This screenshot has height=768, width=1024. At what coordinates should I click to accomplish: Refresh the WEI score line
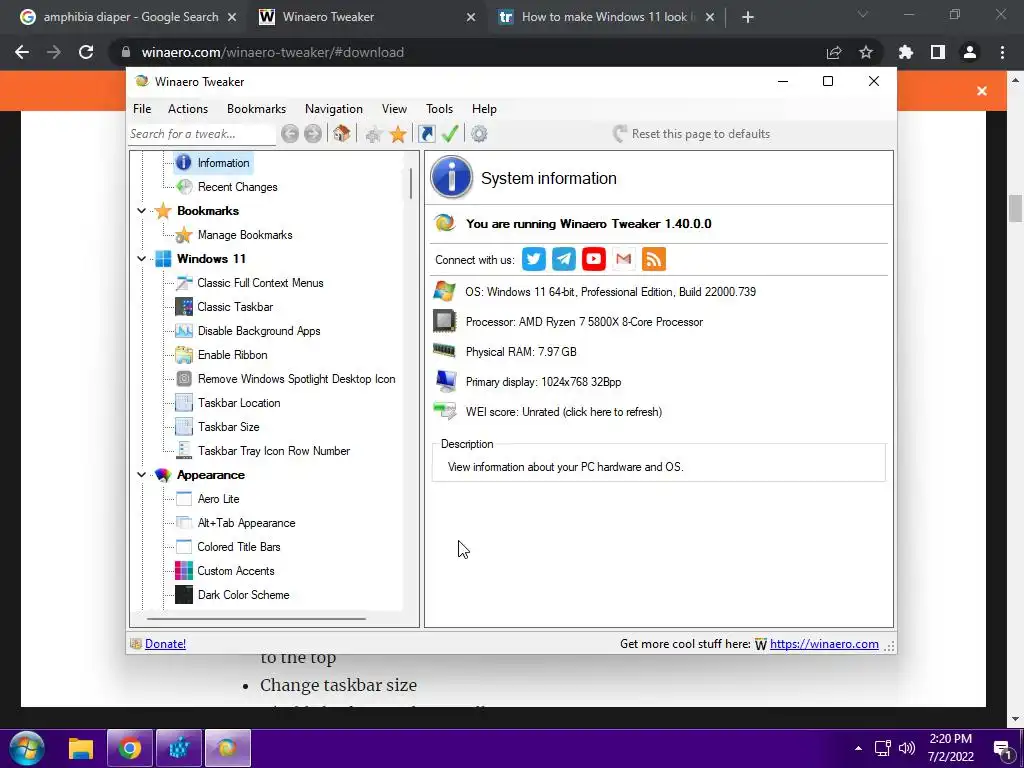(x=564, y=412)
